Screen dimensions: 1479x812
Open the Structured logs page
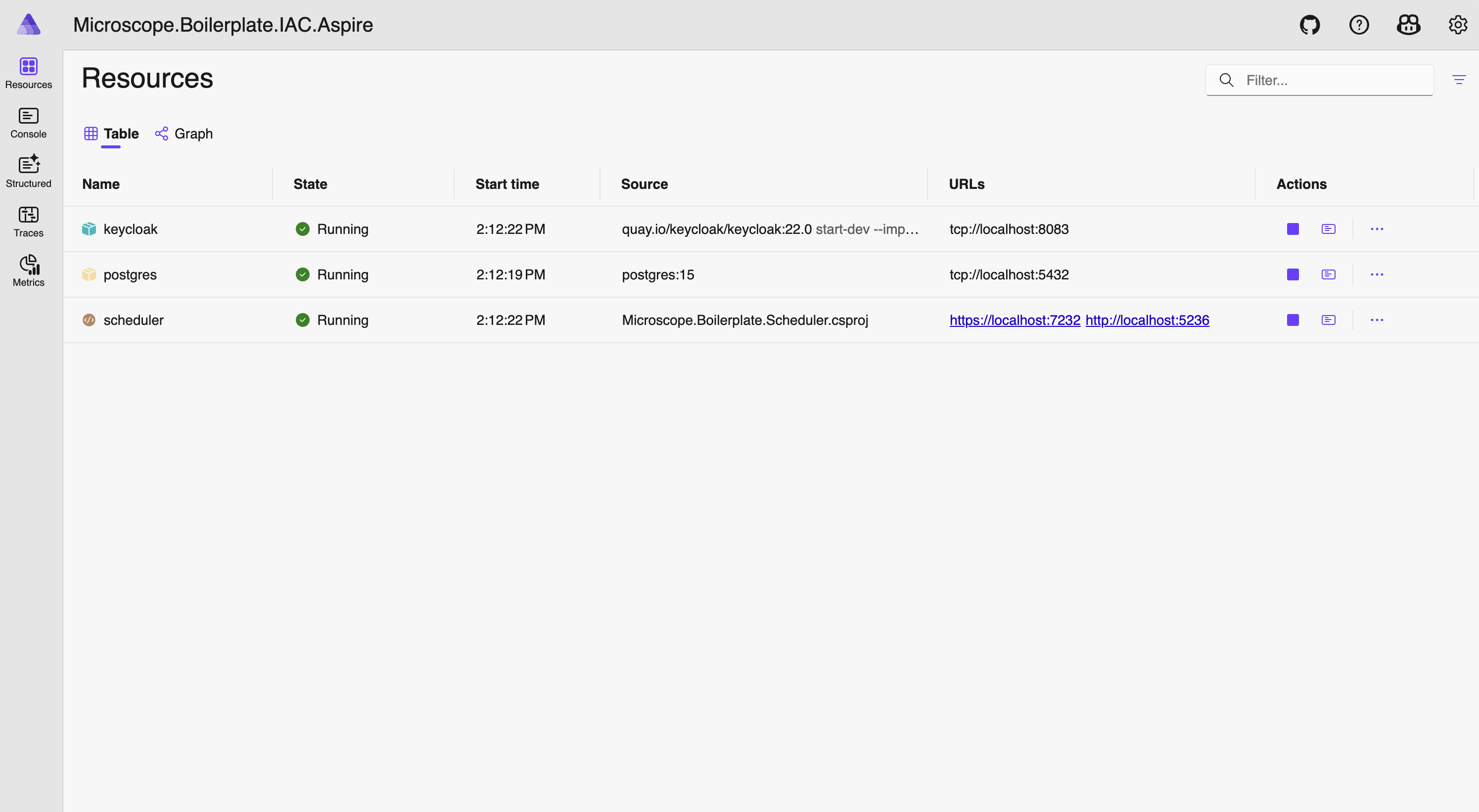tap(28, 172)
